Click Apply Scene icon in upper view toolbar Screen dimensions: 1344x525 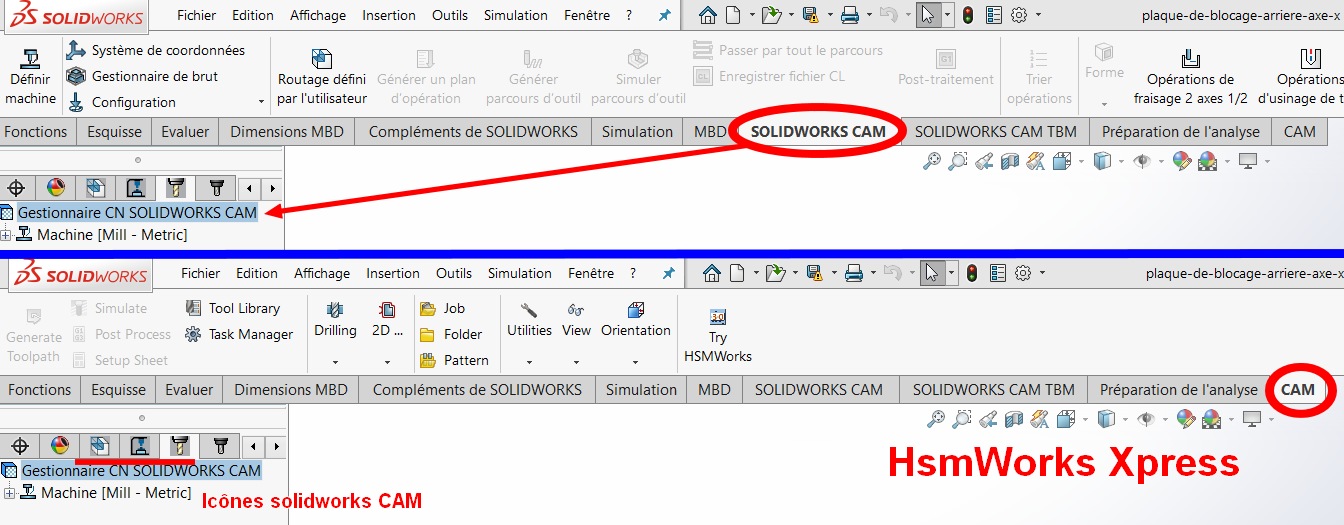click(1208, 161)
